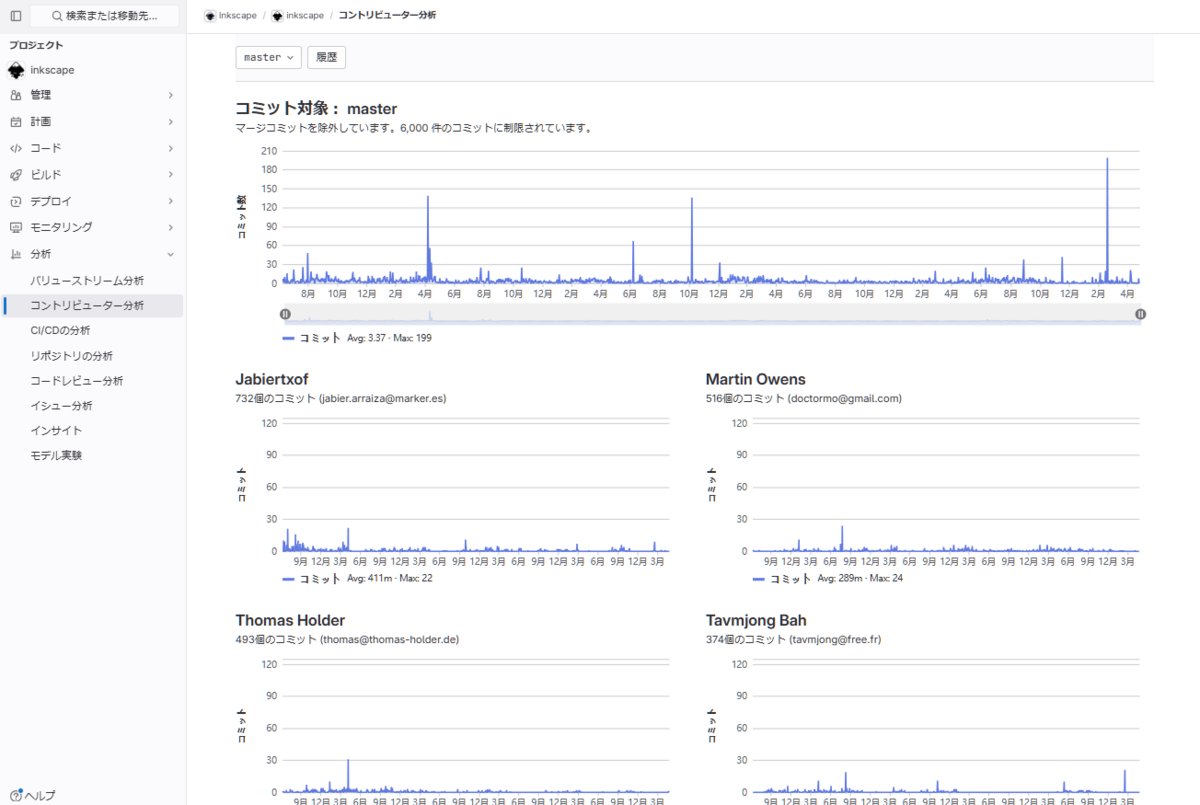Click the 計画 calendar icon

tap(15, 122)
